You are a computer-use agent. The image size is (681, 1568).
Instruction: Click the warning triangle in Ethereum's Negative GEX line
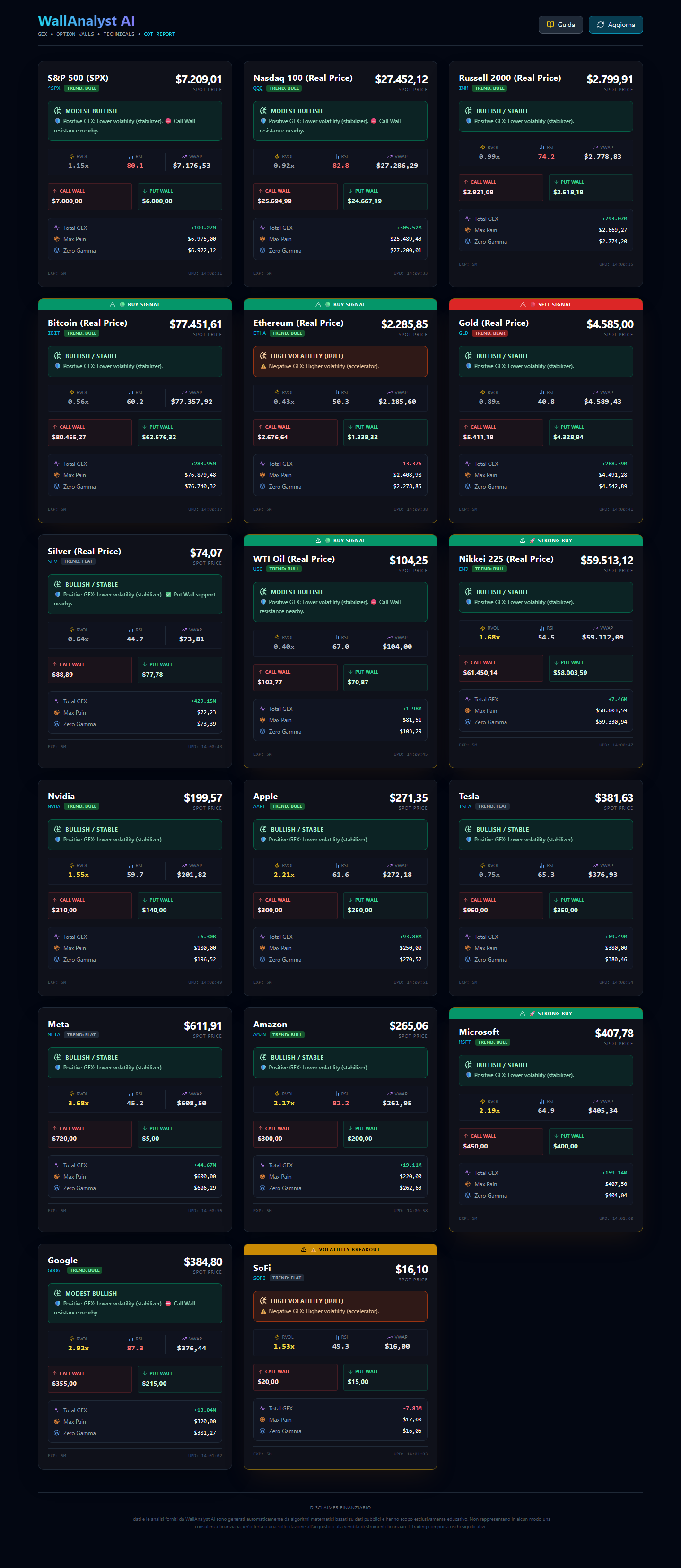pos(263,367)
